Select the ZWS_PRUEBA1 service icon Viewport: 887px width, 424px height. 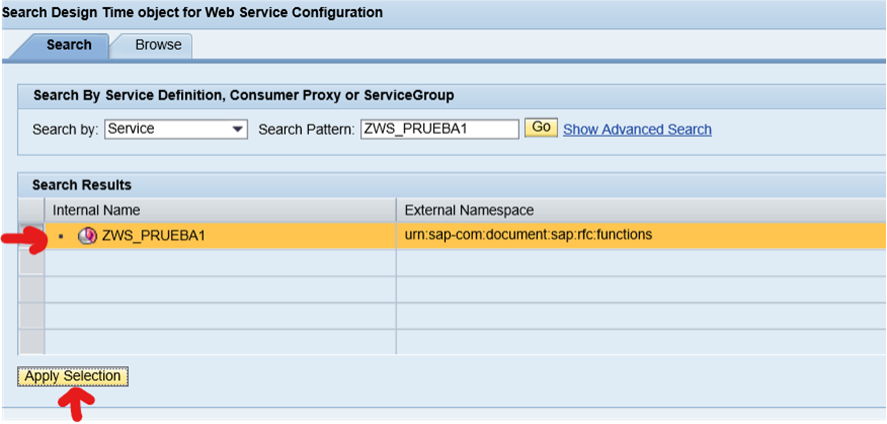pos(87,236)
